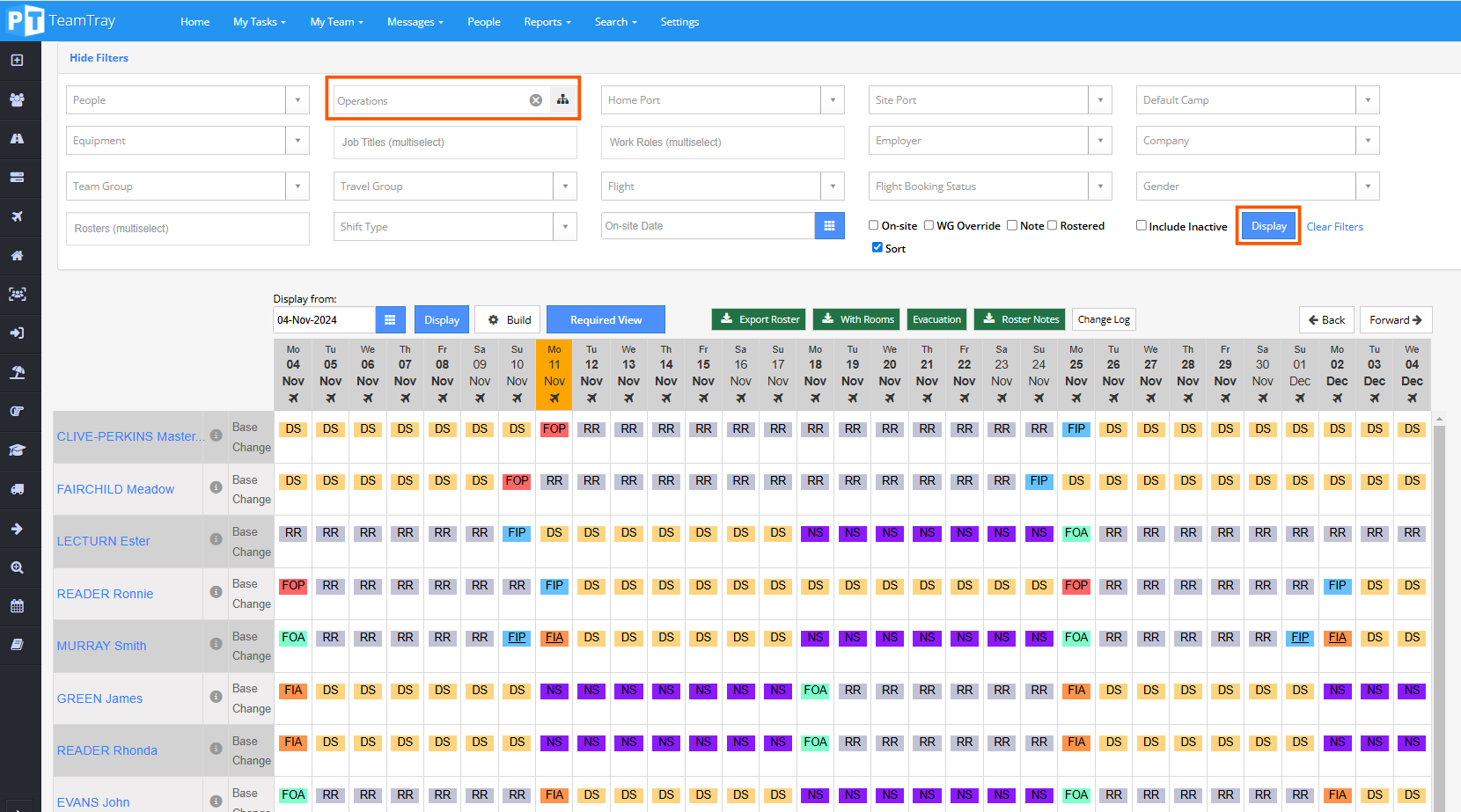
Task: Click the plus-square icon in the sidebar
Action: [17, 61]
